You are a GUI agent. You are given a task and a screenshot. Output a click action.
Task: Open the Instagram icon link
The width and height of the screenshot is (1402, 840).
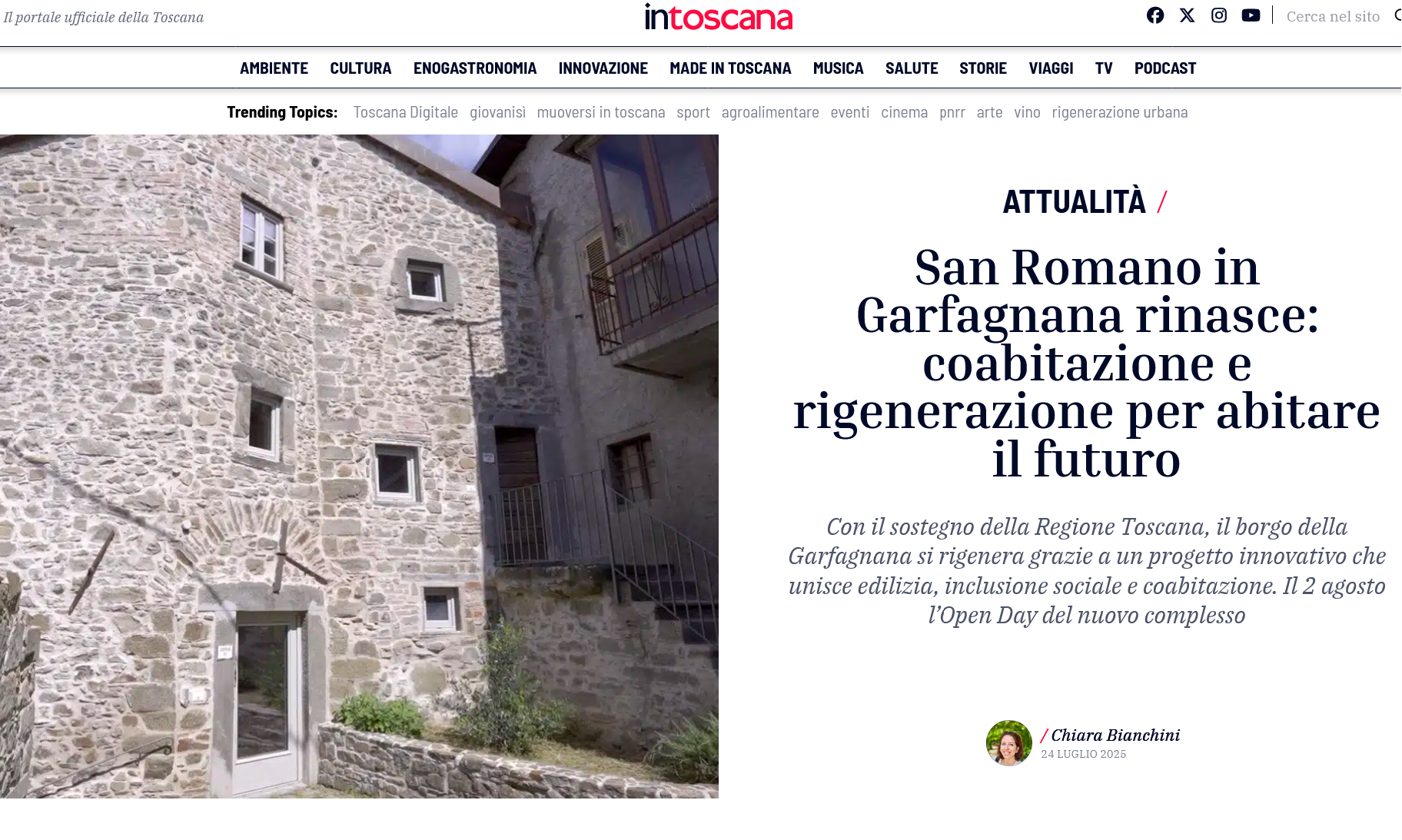click(1219, 15)
